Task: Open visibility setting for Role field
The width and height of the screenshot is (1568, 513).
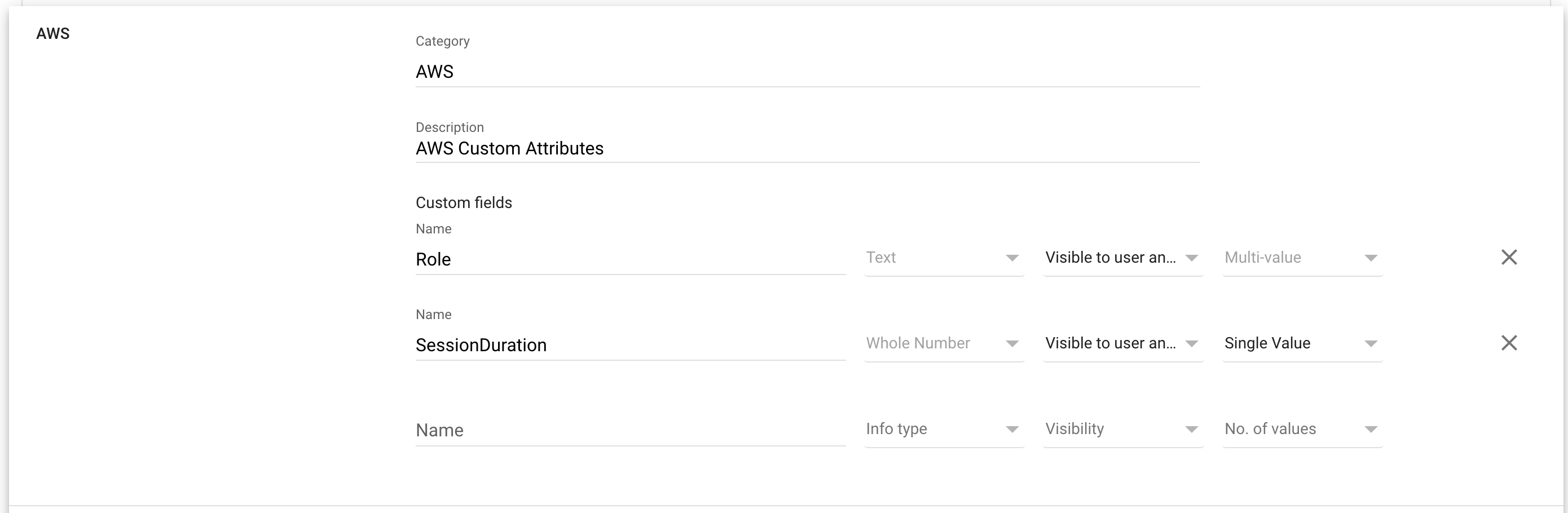Action: [x=1122, y=258]
